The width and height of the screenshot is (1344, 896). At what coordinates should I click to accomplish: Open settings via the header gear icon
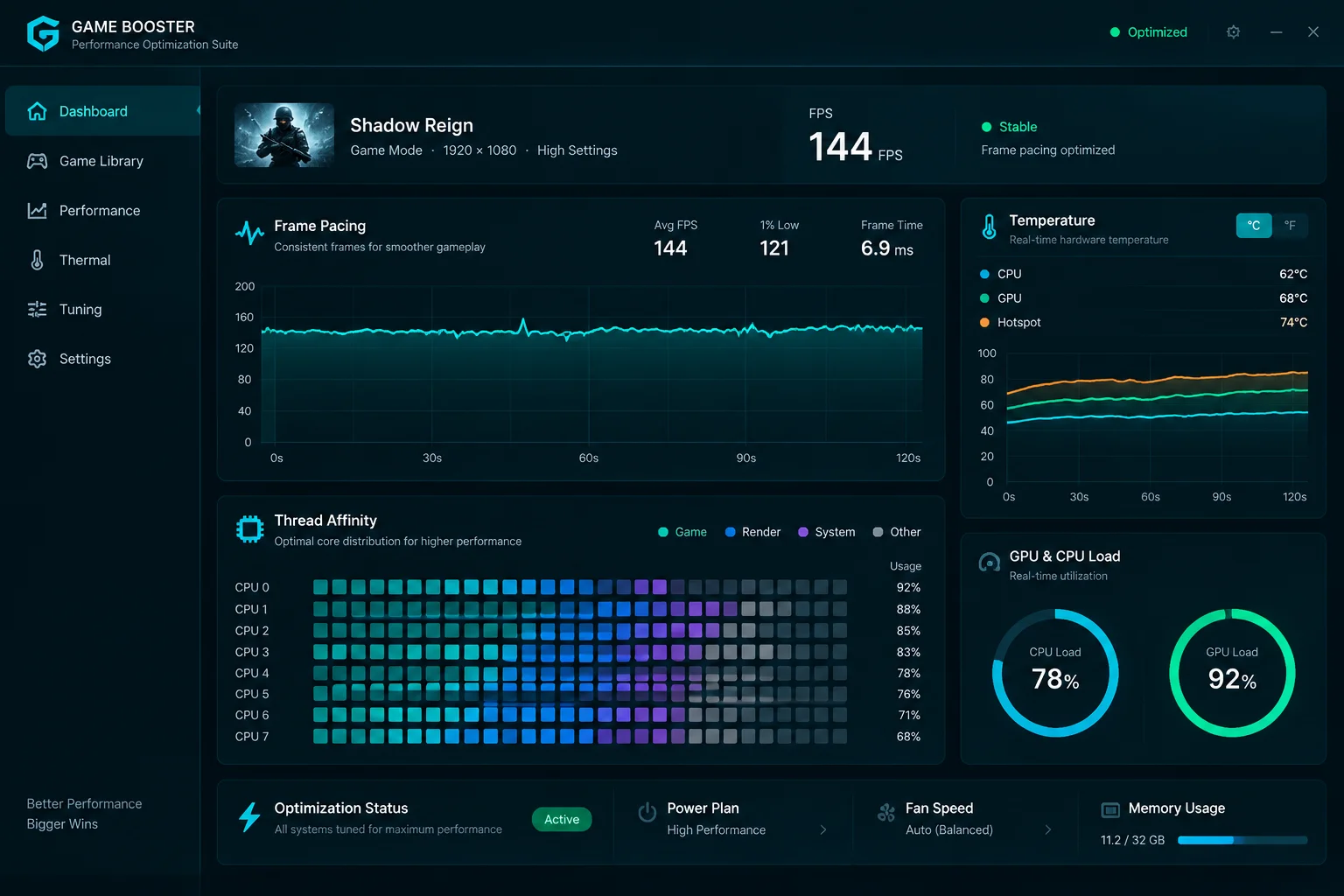point(1233,32)
